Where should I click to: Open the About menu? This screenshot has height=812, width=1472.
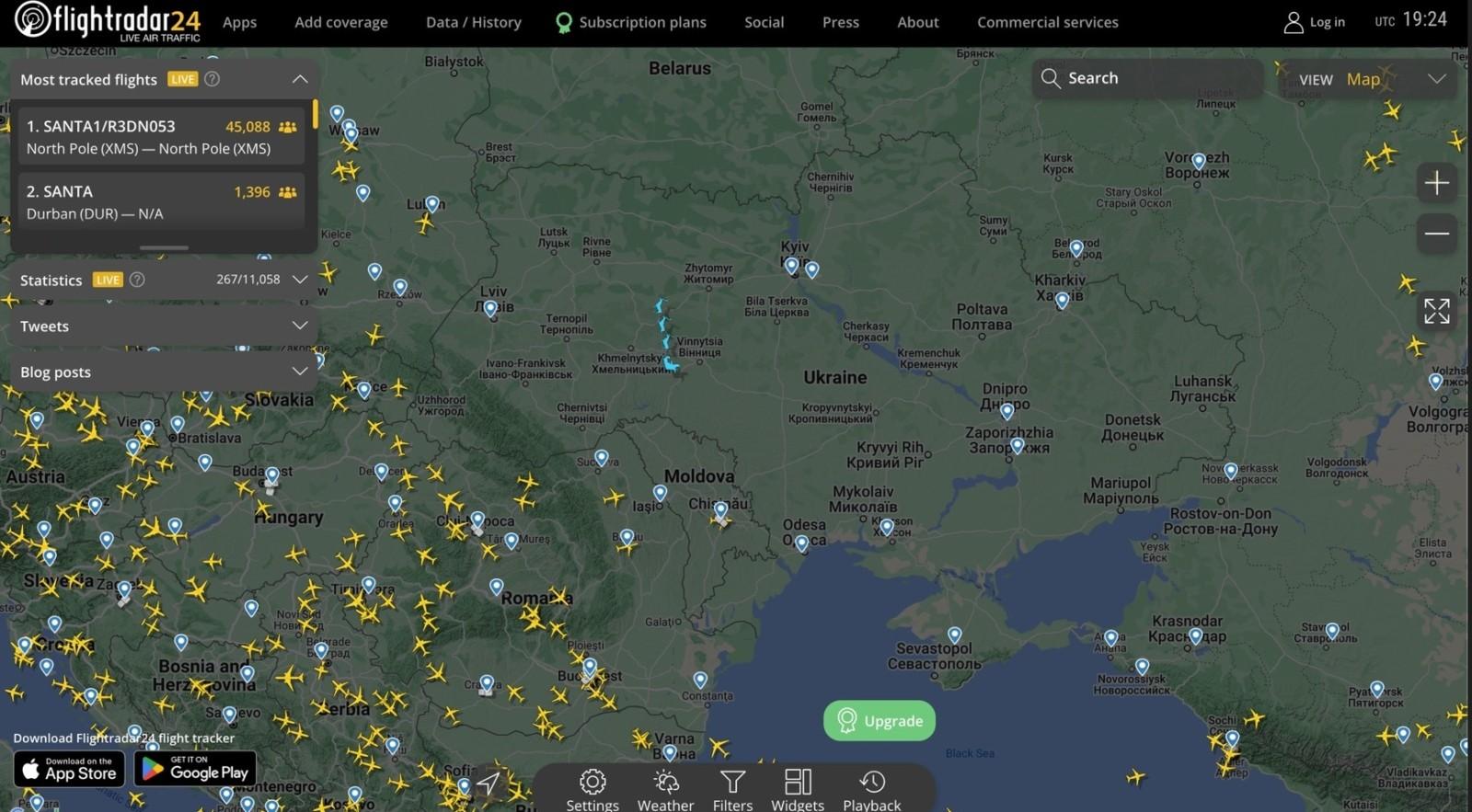point(917,22)
